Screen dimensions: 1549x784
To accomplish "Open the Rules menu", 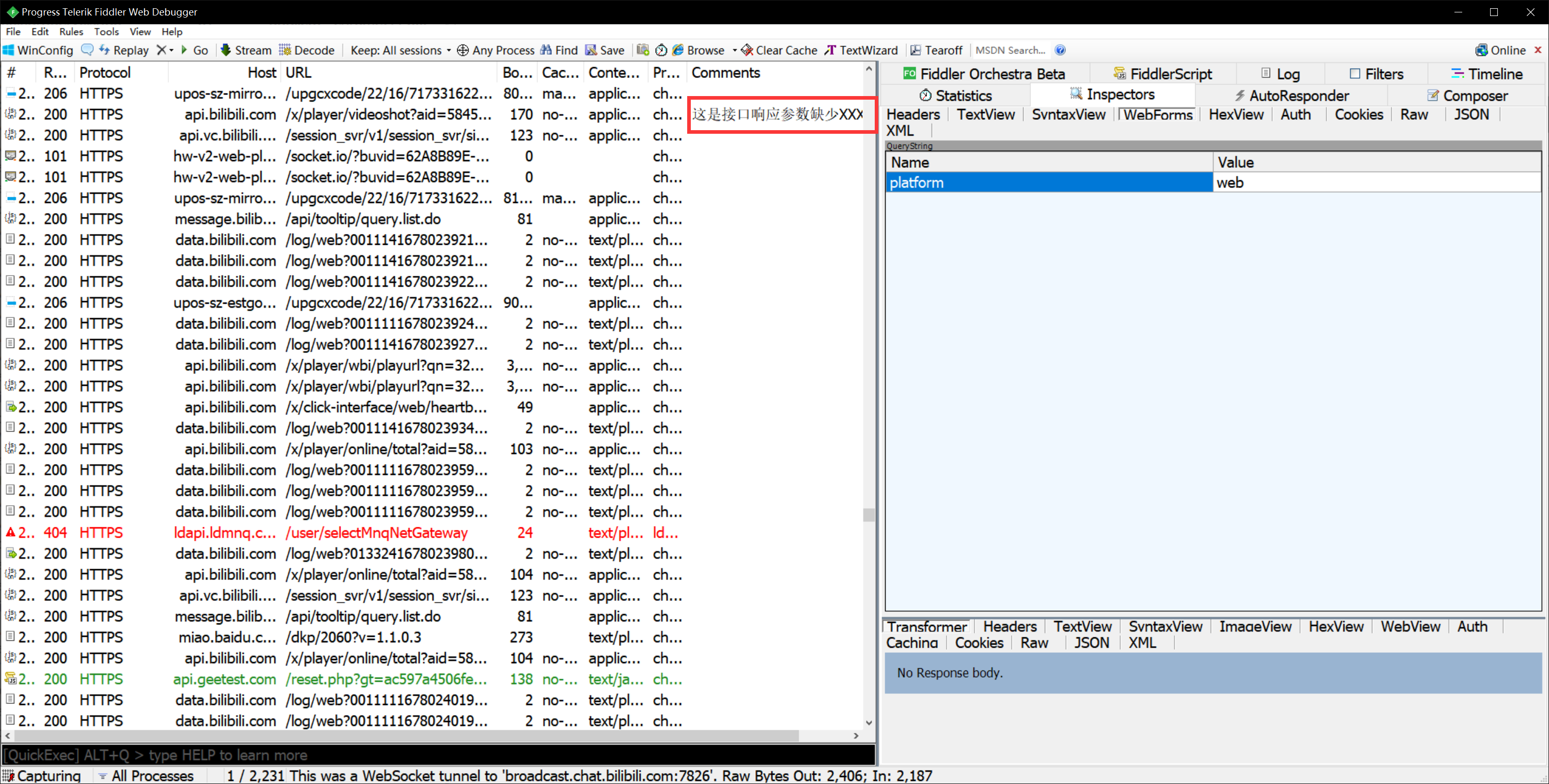I will tap(71, 32).
